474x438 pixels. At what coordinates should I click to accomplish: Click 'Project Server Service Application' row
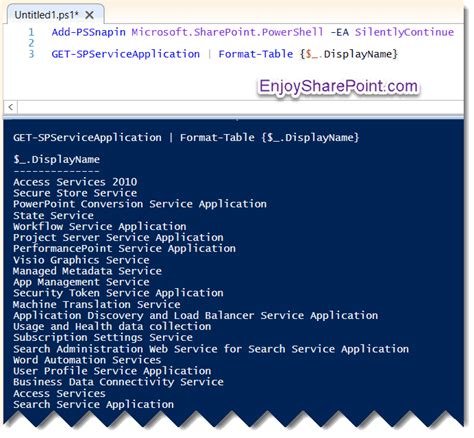pyautogui.click(x=118, y=238)
